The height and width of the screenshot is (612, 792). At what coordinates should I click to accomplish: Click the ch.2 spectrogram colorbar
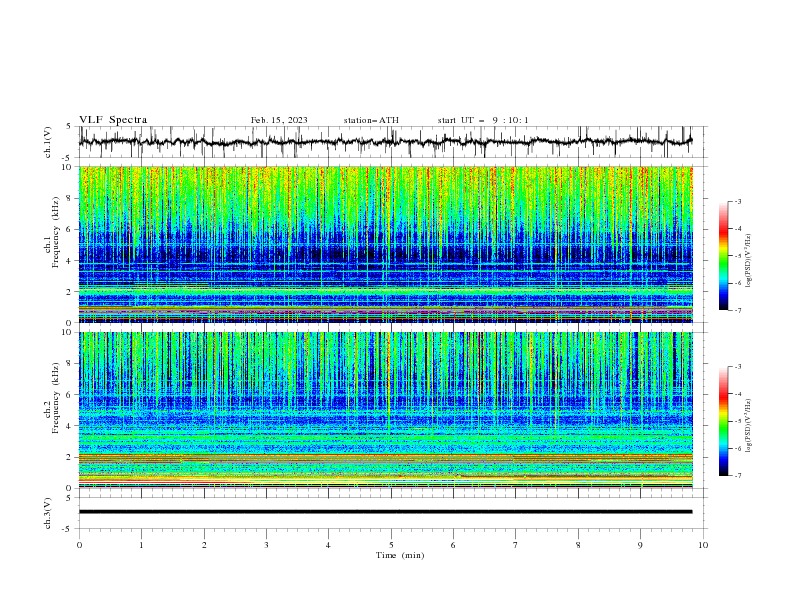coord(724,421)
